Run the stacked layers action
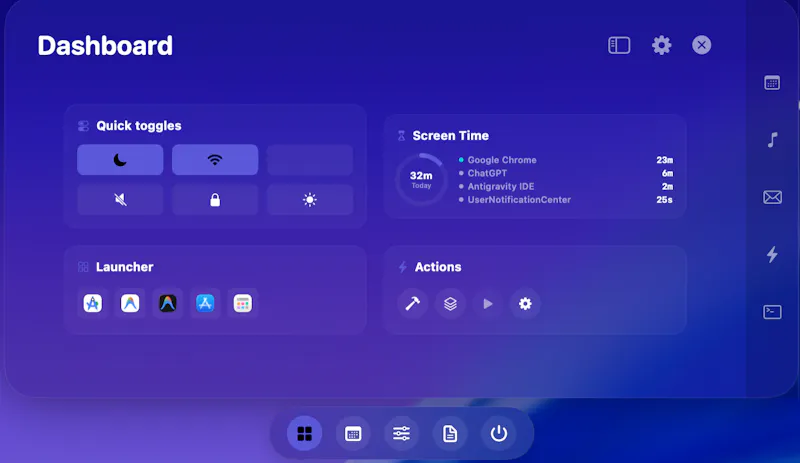800x463 pixels. coord(450,304)
